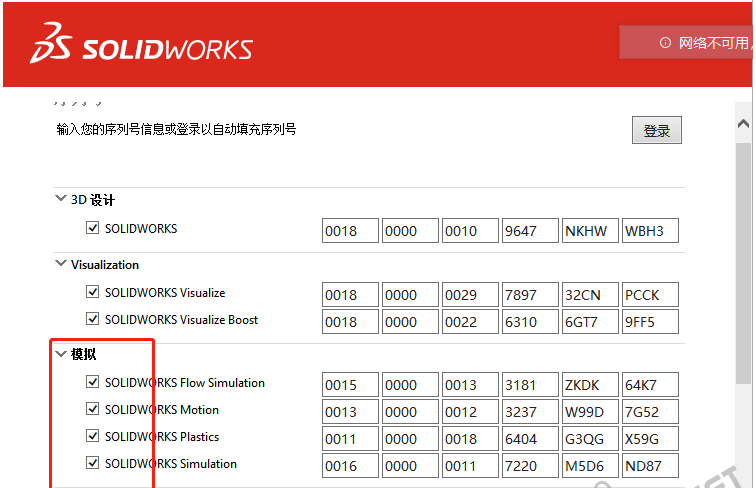Click the Plastics serial field G3QG

pyautogui.click(x=590, y=438)
